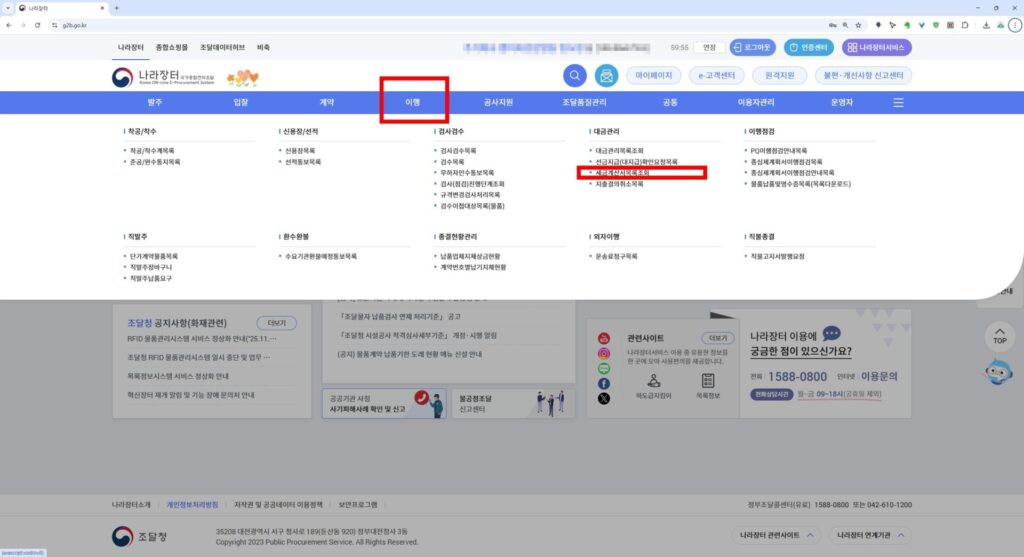Open 납품업체지체상금현황 link

[470, 257]
